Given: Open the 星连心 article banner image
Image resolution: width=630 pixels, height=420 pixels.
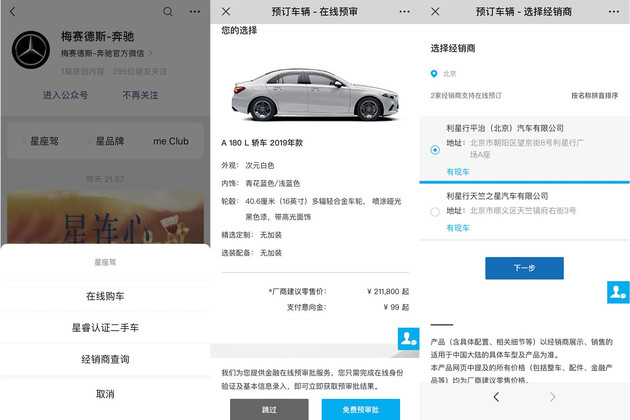Looking at the screenshot, I should pos(105,217).
